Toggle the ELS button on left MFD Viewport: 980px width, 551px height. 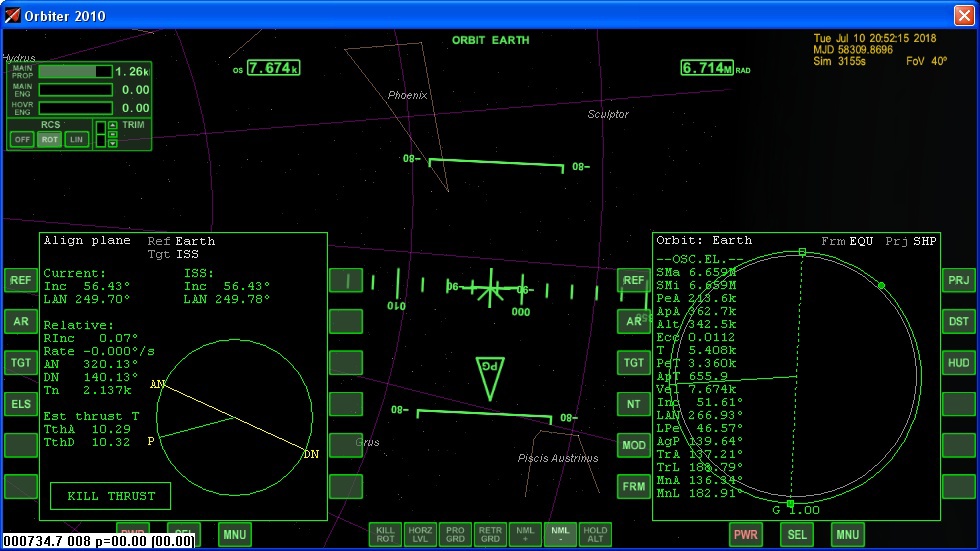tap(21, 404)
